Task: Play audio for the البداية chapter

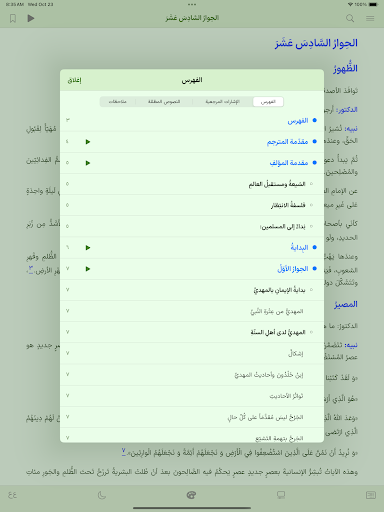Action: (x=88, y=248)
